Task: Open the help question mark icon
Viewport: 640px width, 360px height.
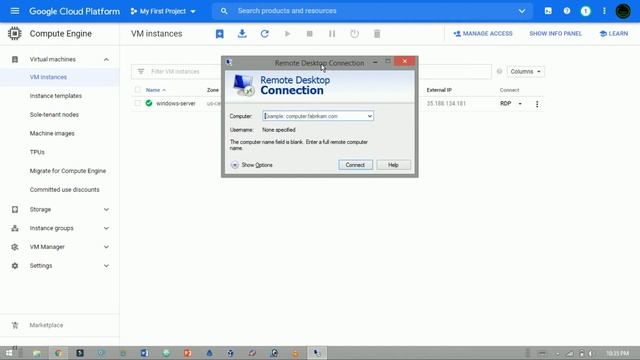Action: click(567, 11)
